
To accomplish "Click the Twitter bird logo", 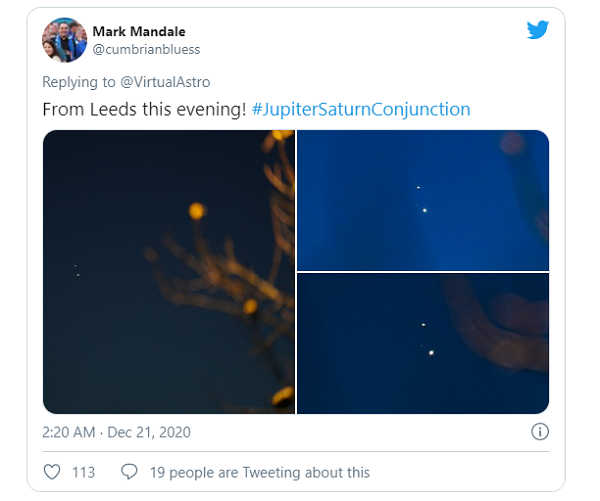I will pos(537,30).
